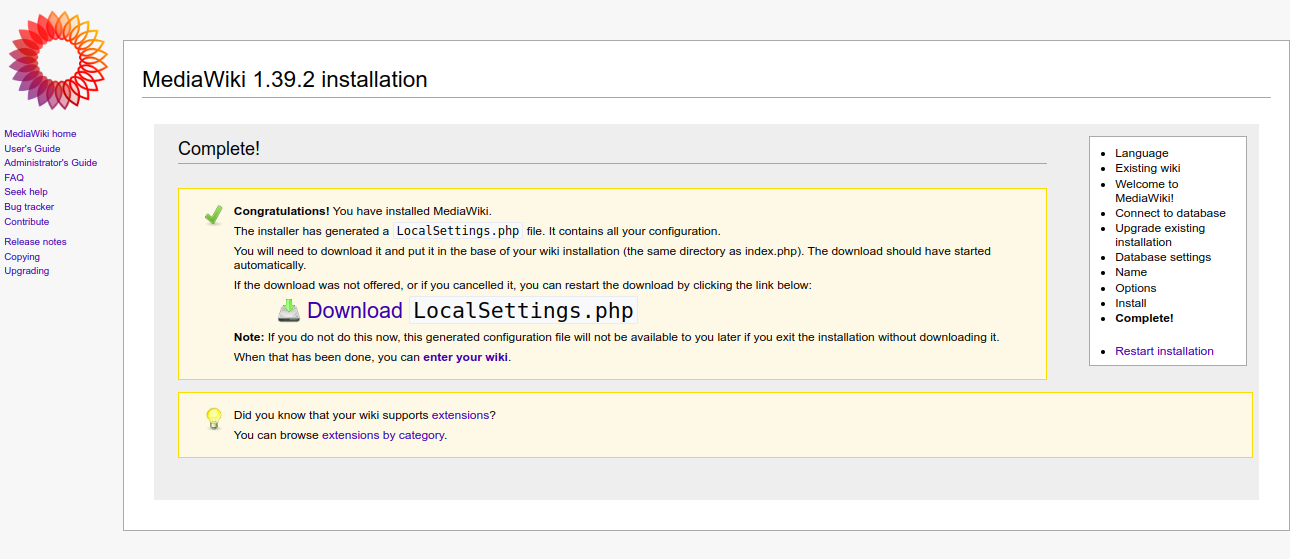The width and height of the screenshot is (1290, 559).
Task: Click the MediaWiki sunflower logo
Action: click(58, 60)
